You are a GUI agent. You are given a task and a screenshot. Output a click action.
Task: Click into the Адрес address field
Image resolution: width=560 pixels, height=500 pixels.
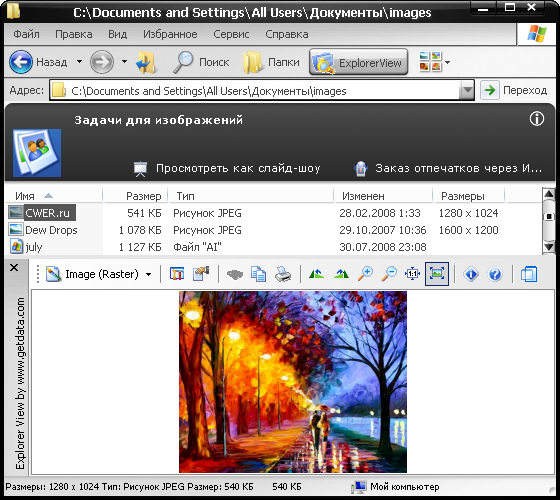(x=255, y=91)
